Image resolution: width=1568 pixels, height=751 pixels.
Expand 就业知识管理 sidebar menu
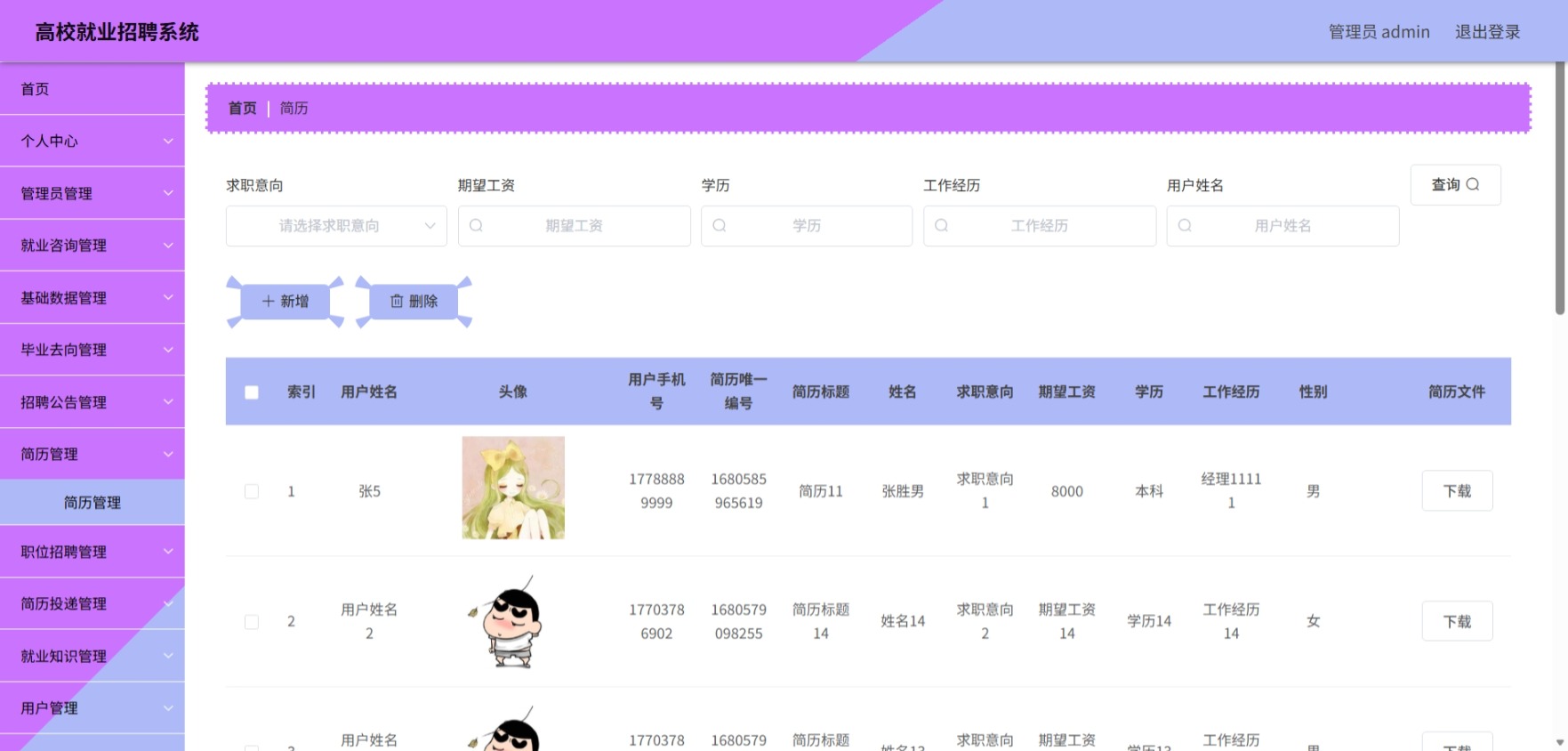pyautogui.click(x=92, y=657)
